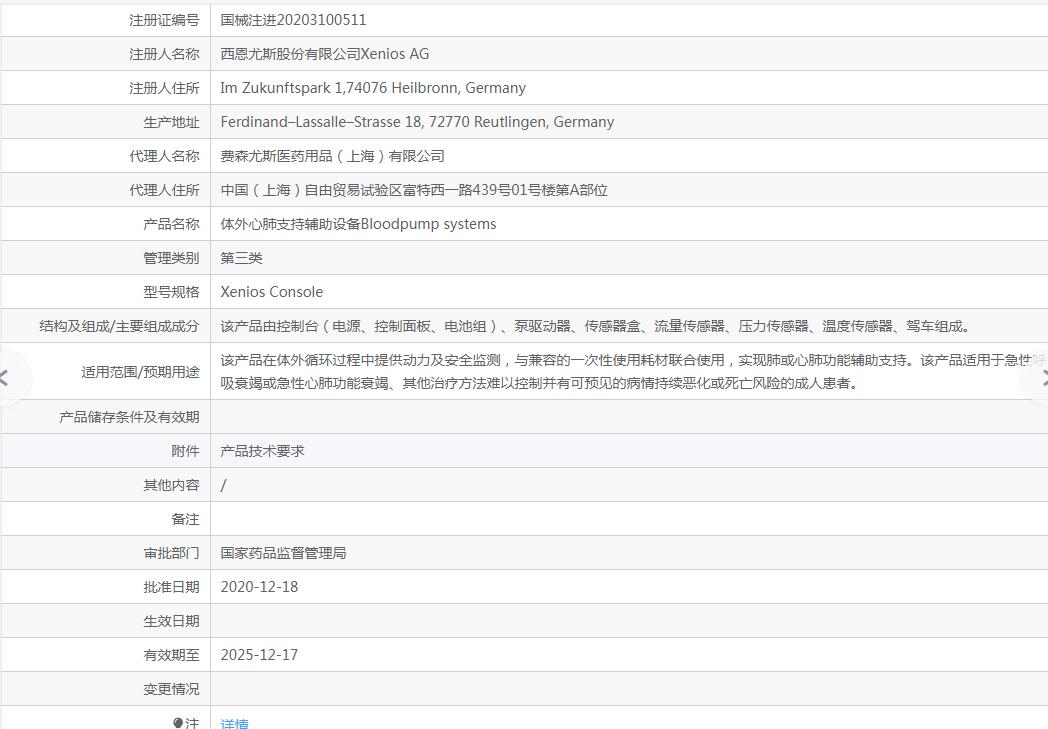Select product name 体外心肺支持辅助设备Bloodpump systems
This screenshot has width=1048, height=729.
pos(358,224)
